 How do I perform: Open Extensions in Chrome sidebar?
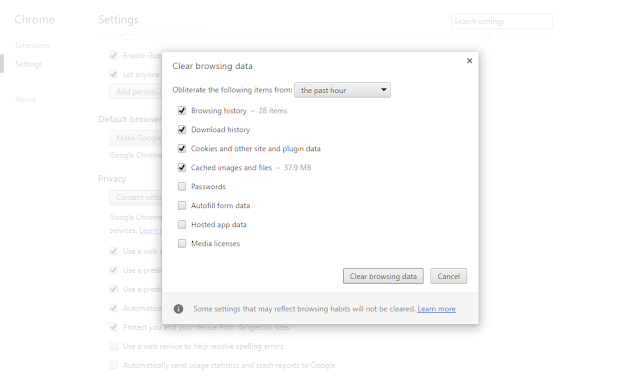point(33,45)
